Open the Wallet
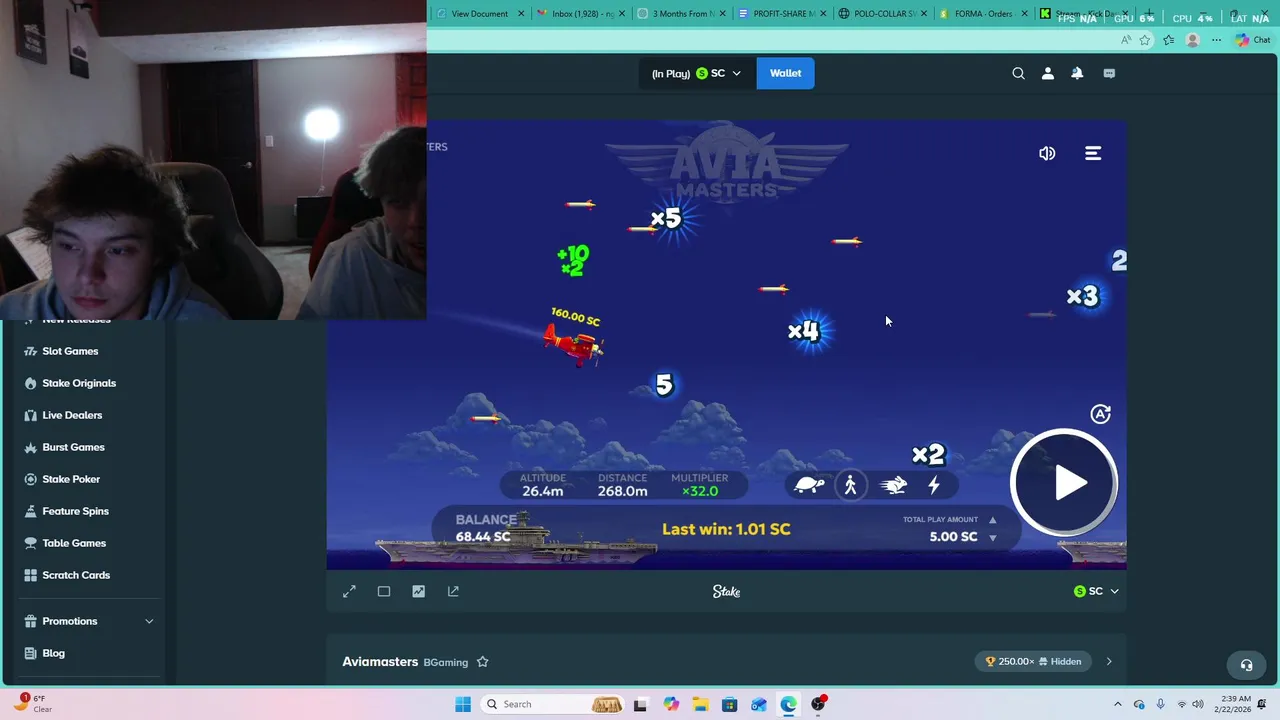Viewport: 1280px width, 720px height. point(785,73)
